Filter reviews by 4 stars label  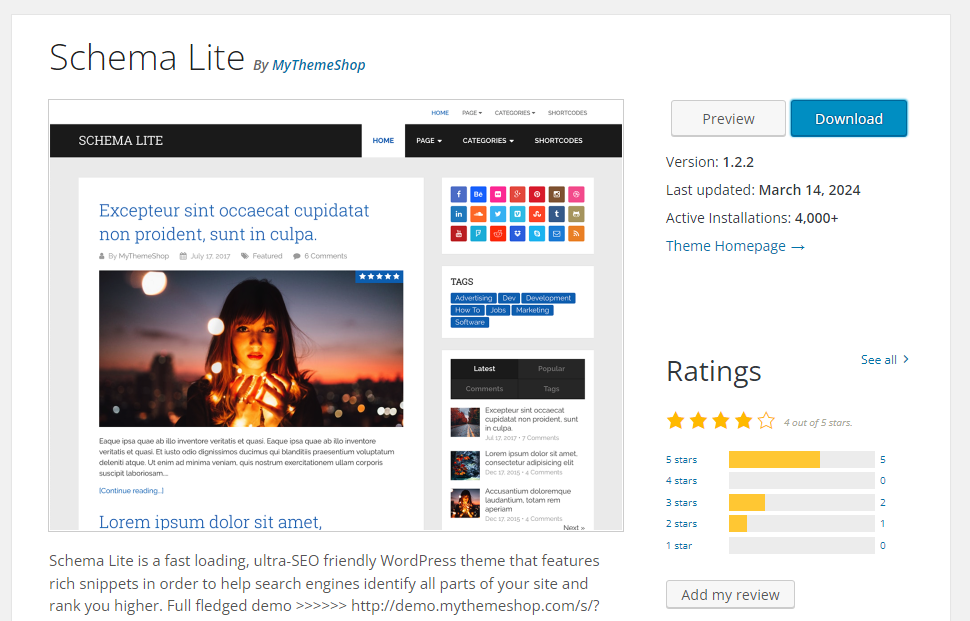pyautogui.click(x=681, y=481)
